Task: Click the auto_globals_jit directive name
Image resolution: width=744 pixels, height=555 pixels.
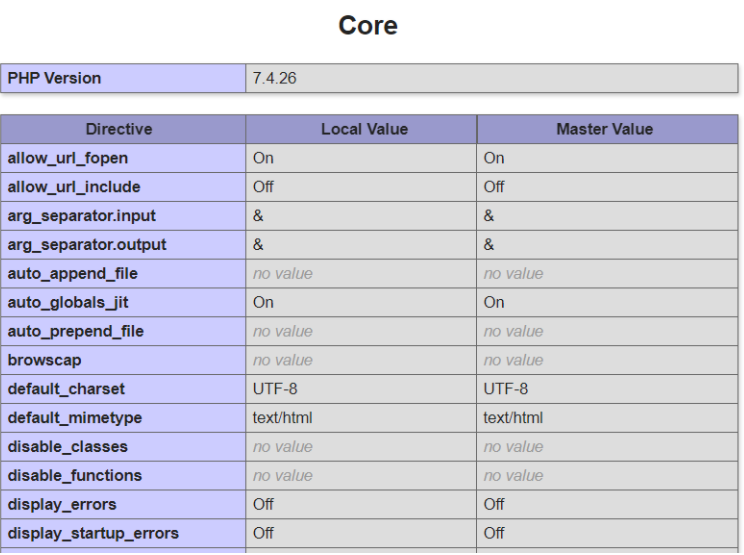Action: tap(69, 302)
